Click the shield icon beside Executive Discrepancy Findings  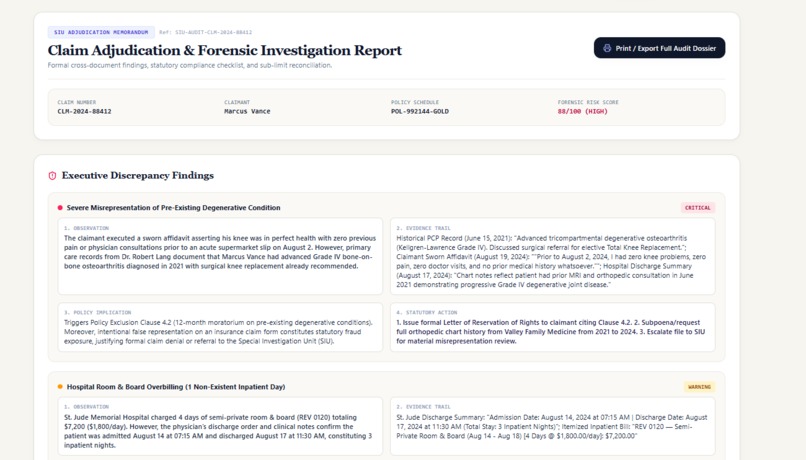coord(52,176)
